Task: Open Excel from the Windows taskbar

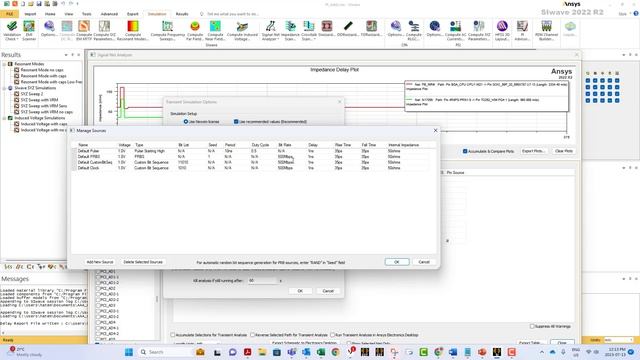Action: pos(321,352)
